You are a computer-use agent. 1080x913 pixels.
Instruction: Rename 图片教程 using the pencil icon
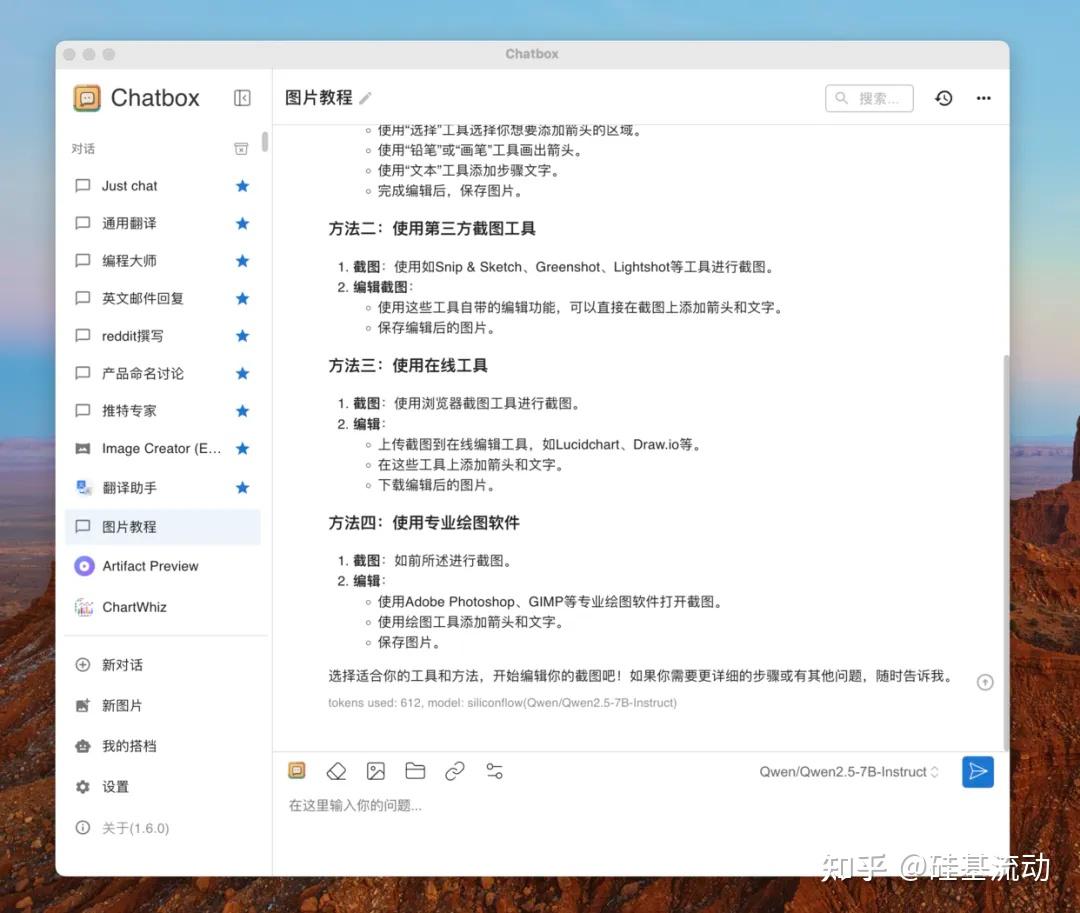click(x=367, y=98)
